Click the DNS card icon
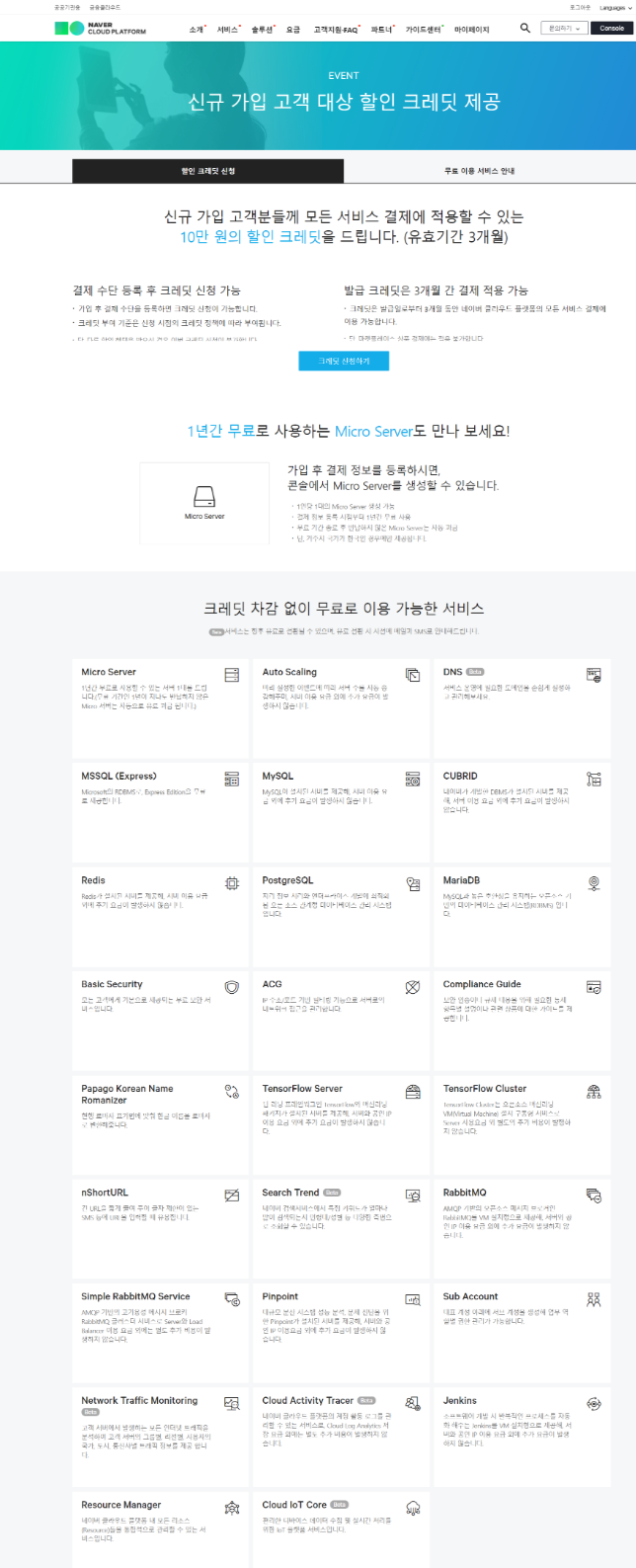Image resolution: width=636 pixels, height=1568 pixels. 594,675
